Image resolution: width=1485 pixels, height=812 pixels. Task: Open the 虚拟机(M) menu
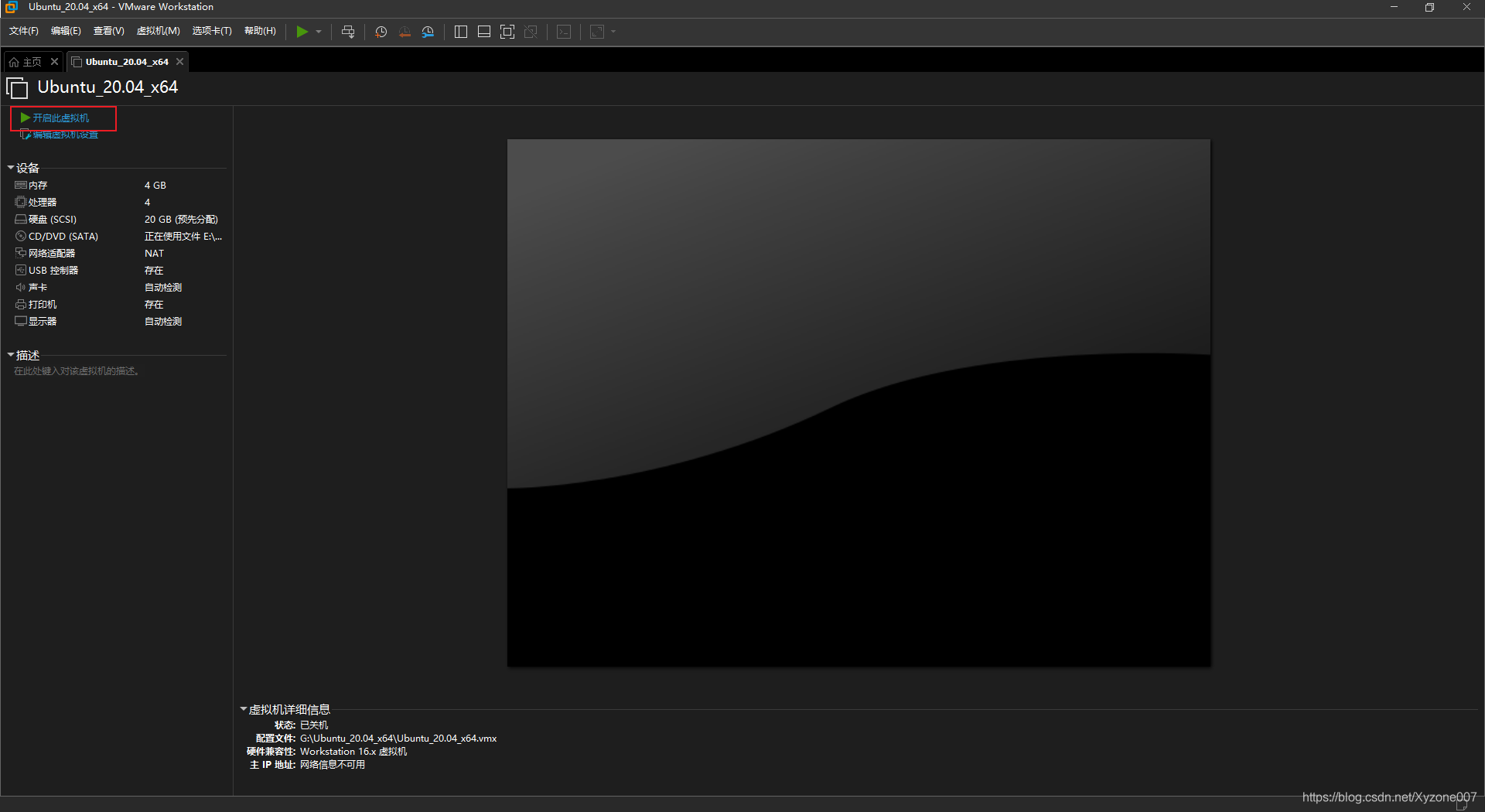pyautogui.click(x=159, y=31)
